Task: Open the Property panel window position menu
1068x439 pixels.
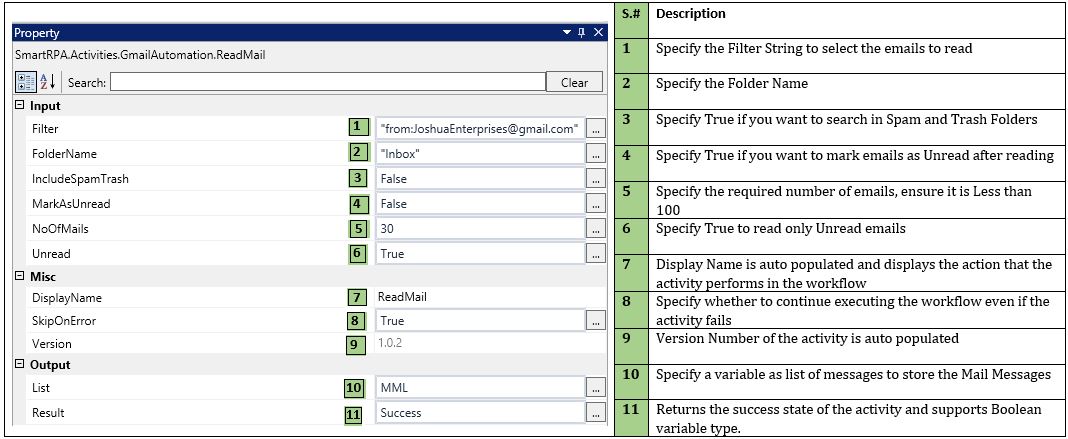Action: point(567,33)
